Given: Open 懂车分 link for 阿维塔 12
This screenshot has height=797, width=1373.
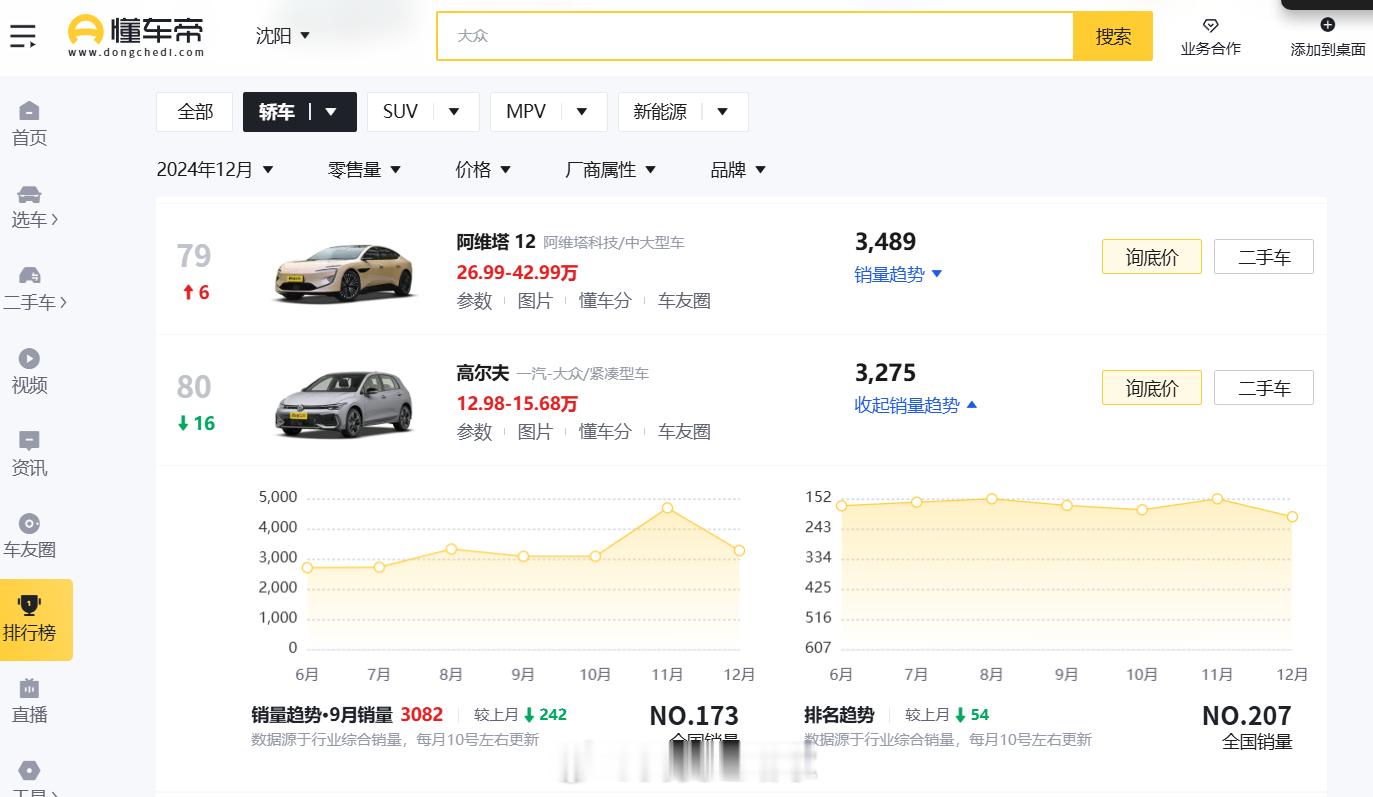Looking at the screenshot, I should pos(605,301).
